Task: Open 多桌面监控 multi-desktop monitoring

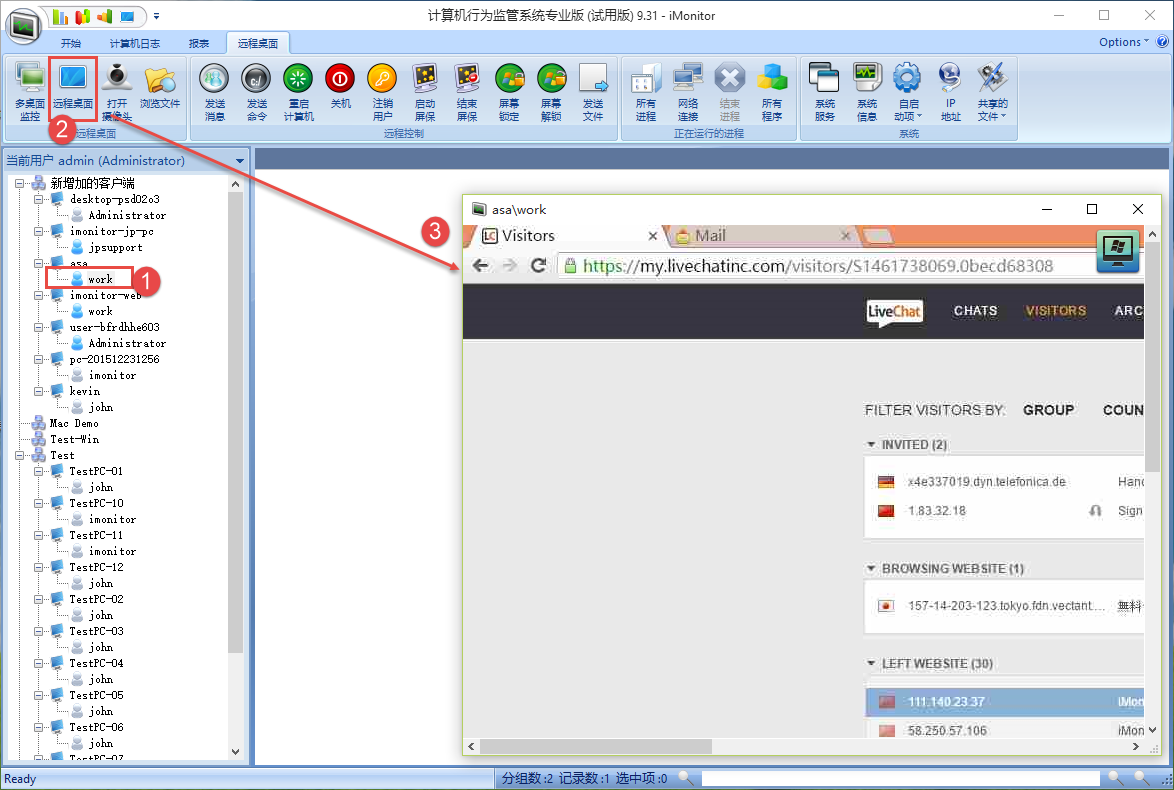Action: 30,92
